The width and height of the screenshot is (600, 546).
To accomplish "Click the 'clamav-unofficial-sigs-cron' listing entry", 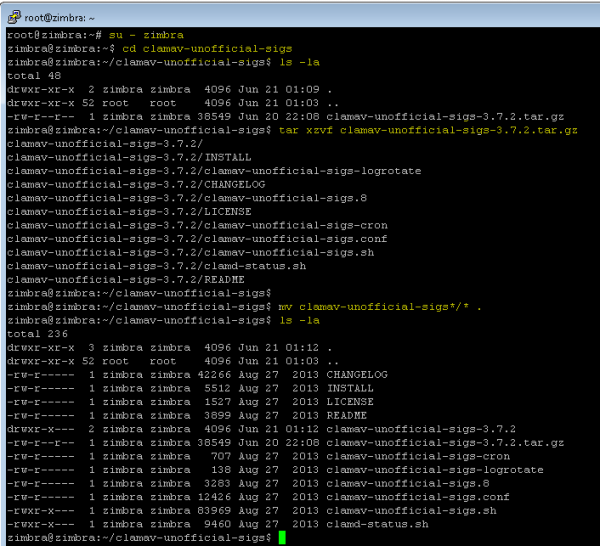I will pyautogui.click(x=418, y=456).
